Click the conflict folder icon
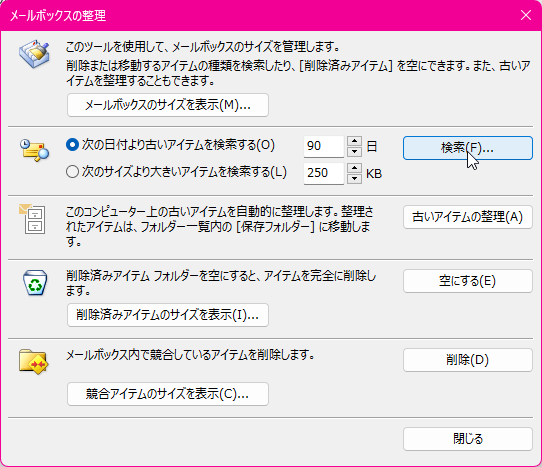 click(34, 362)
